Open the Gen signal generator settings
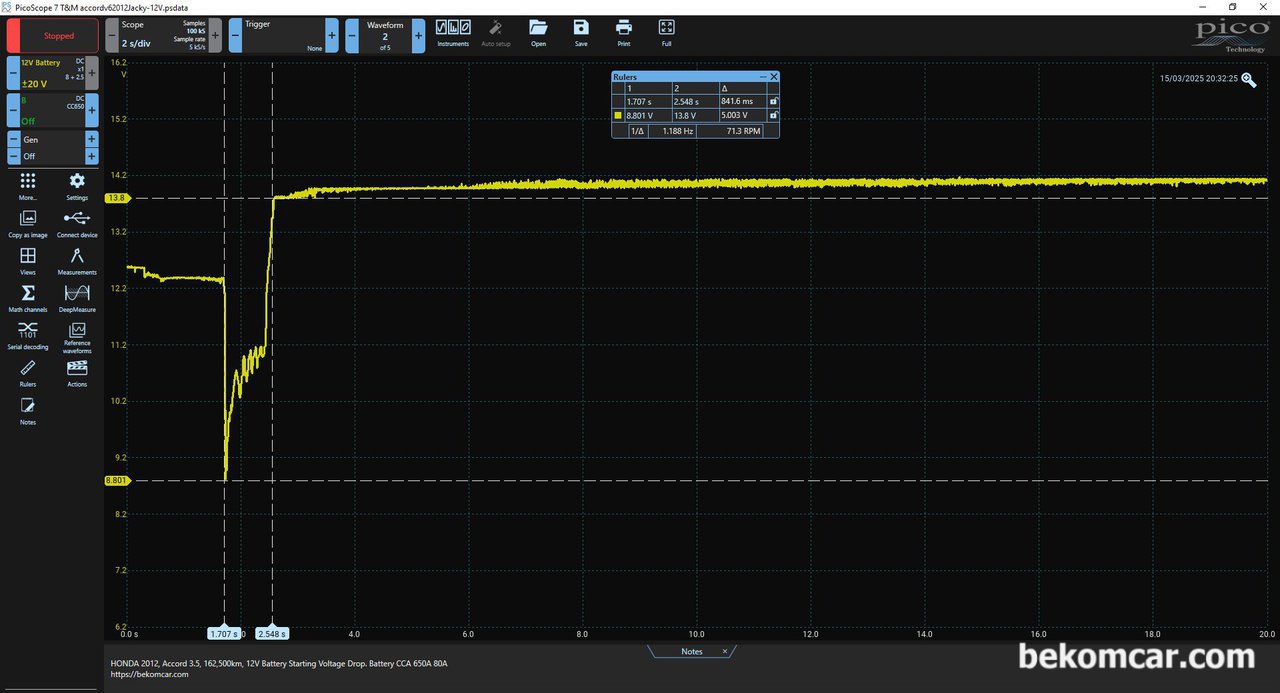Image resolution: width=1280 pixels, height=693 pixels. tap(52, 140)
